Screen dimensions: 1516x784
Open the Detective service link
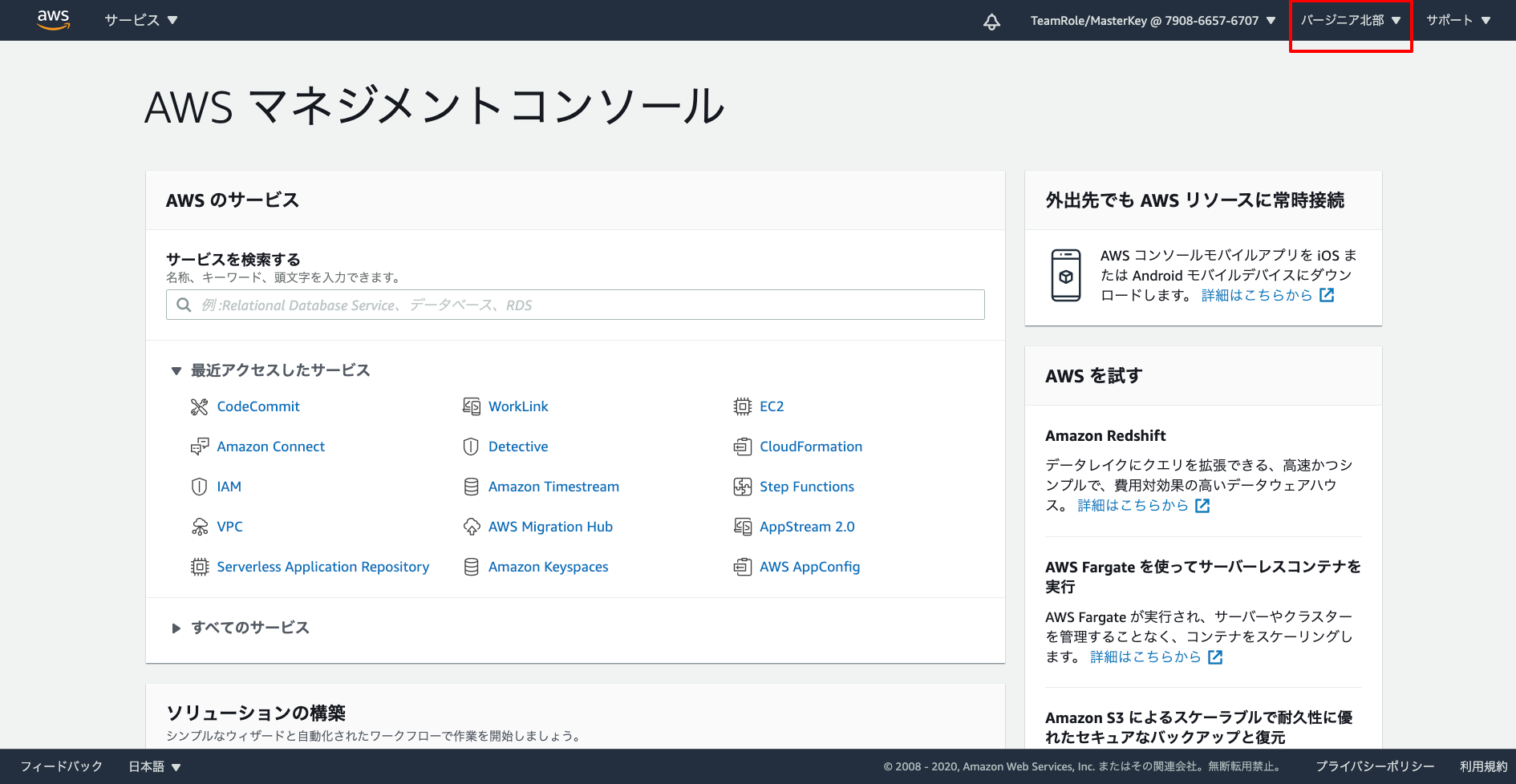coord(518,447)
